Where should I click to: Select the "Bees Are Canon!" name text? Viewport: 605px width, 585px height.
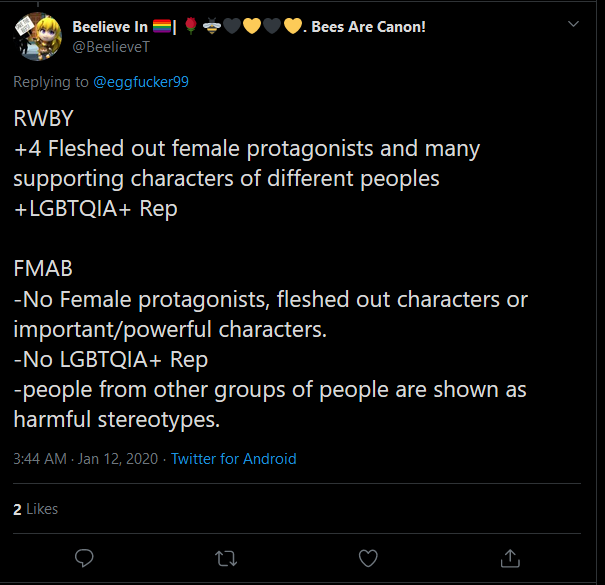pyautogui.click(x=368, y=27)
